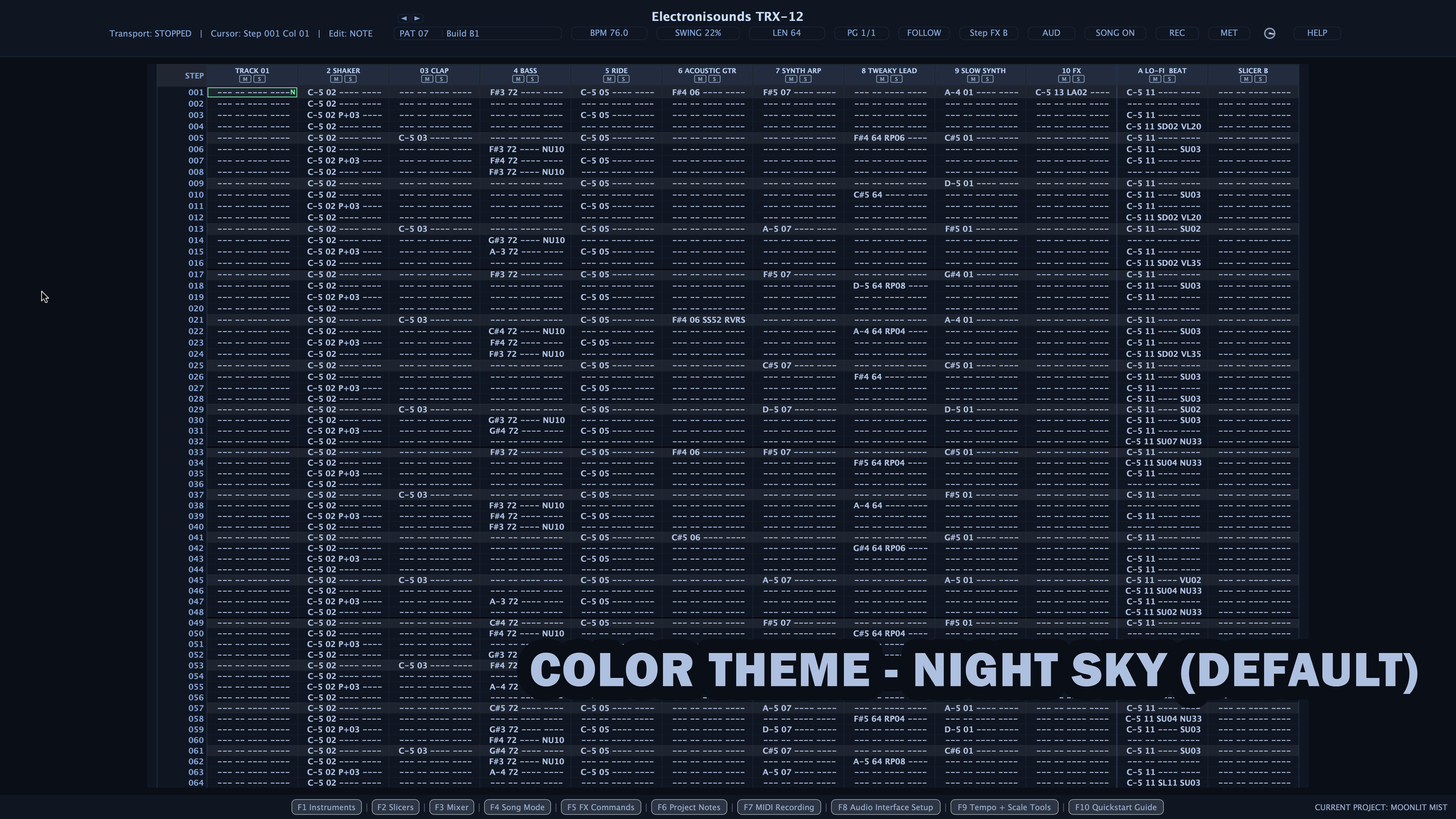Mute the 8 TWEAKY LEAD track

click(x=882, y=79)
